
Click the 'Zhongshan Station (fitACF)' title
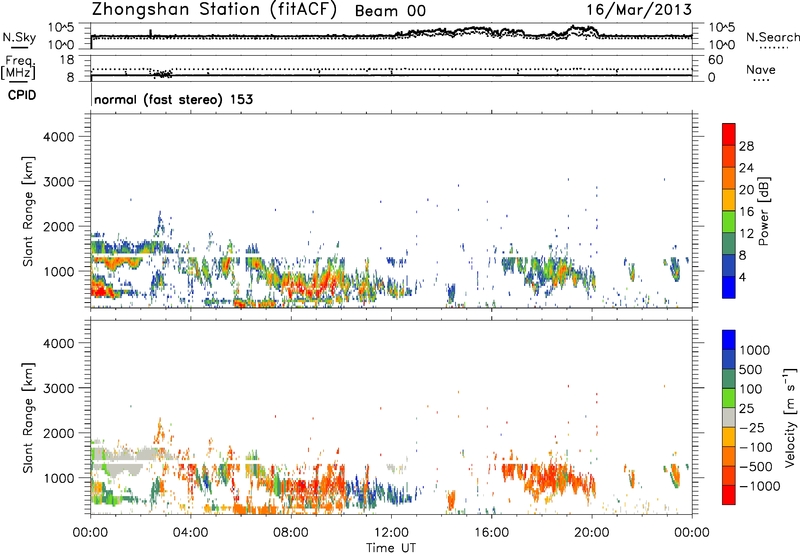(x=214, y=10)
